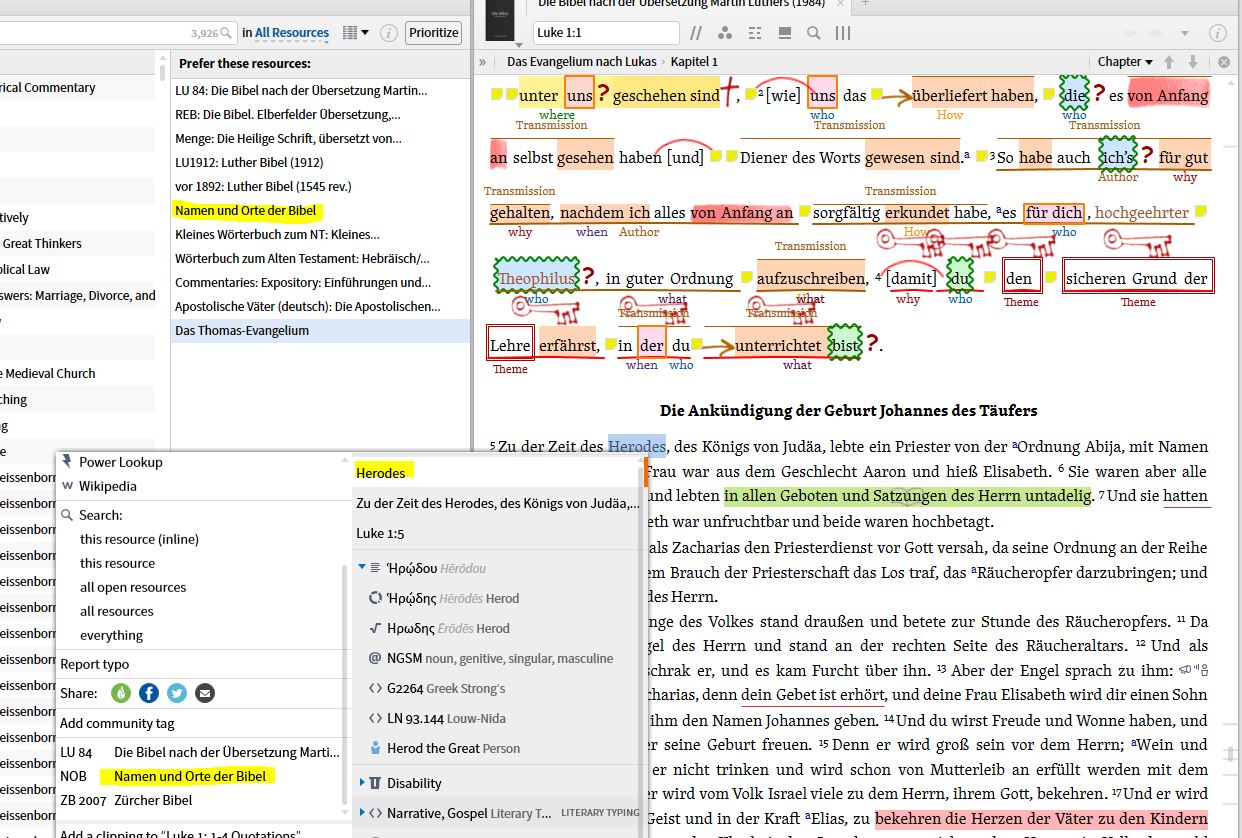Open the history dropdown arrow in Bible toolbar
This screenshot has height=838, width=1242.
point(1186,33)
